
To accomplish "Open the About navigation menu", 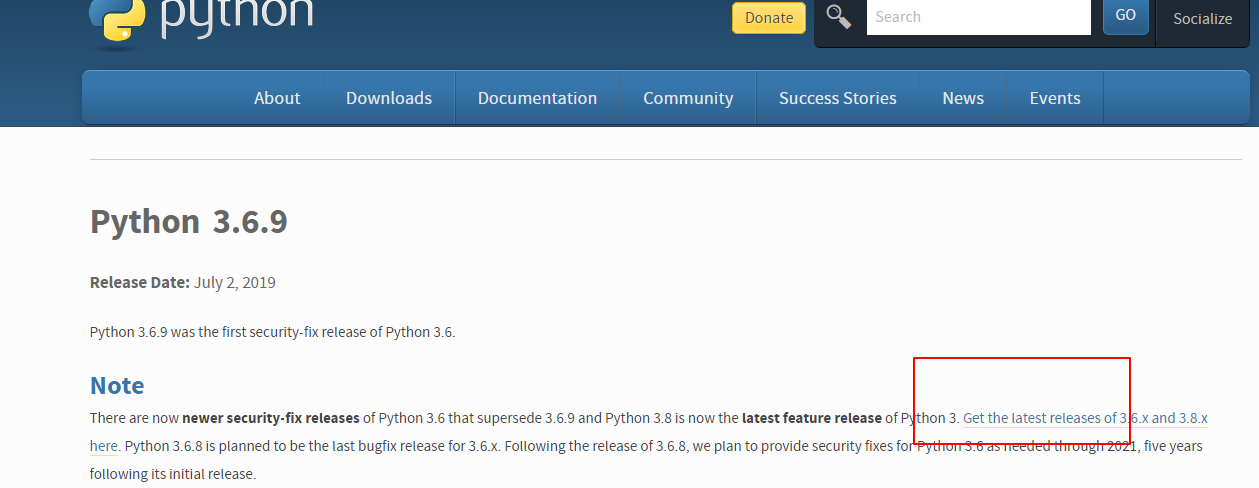I will 277,98.
